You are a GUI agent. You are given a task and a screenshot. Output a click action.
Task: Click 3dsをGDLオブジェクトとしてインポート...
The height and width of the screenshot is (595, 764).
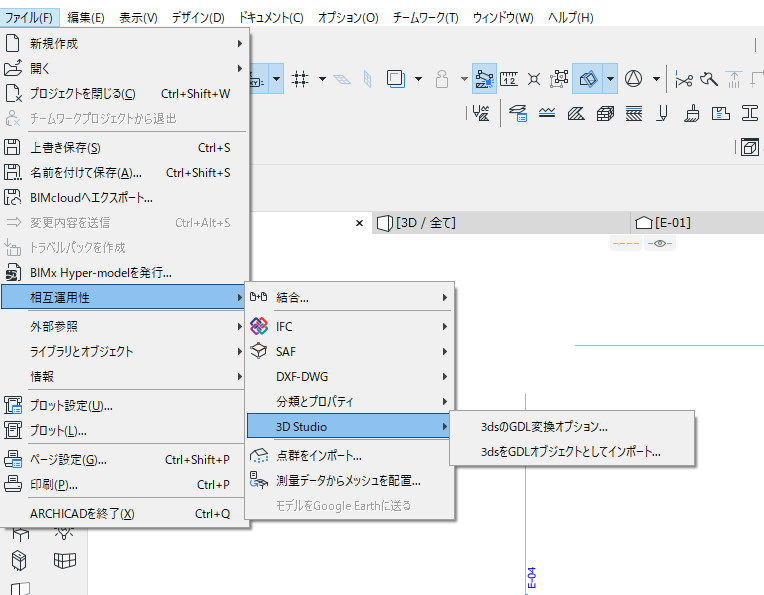click(572, 452)
